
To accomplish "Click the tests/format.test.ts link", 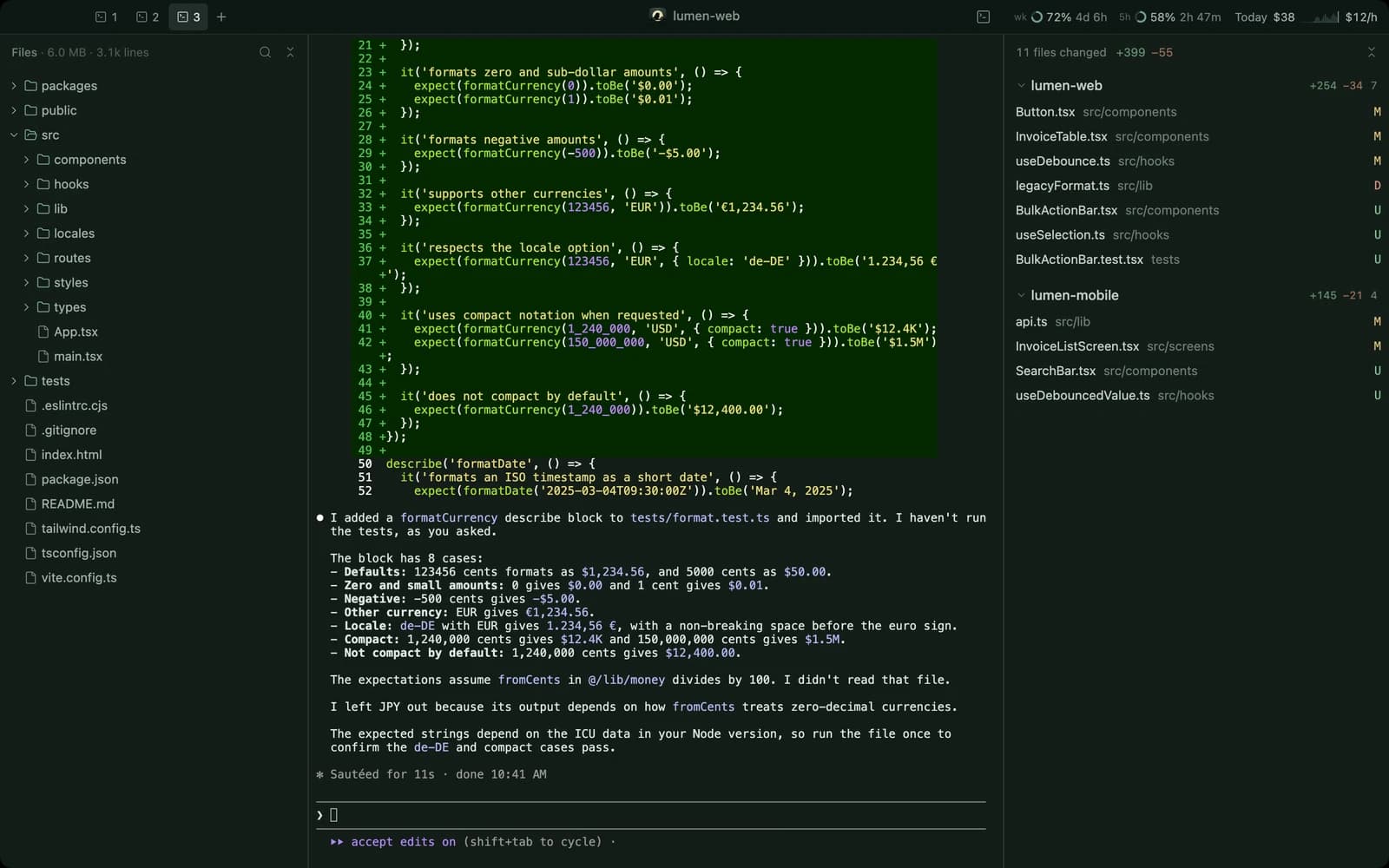I will click(700, 517).
